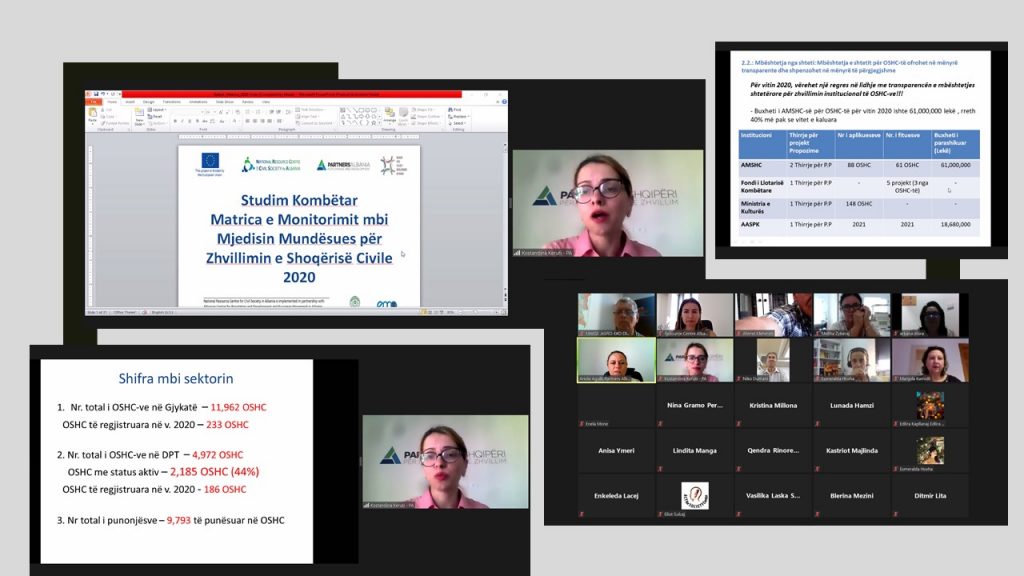Click '2,185 OSHC (44%)' text on slide
Viewport: 1024px width, 576px height.
coord(214,472)
